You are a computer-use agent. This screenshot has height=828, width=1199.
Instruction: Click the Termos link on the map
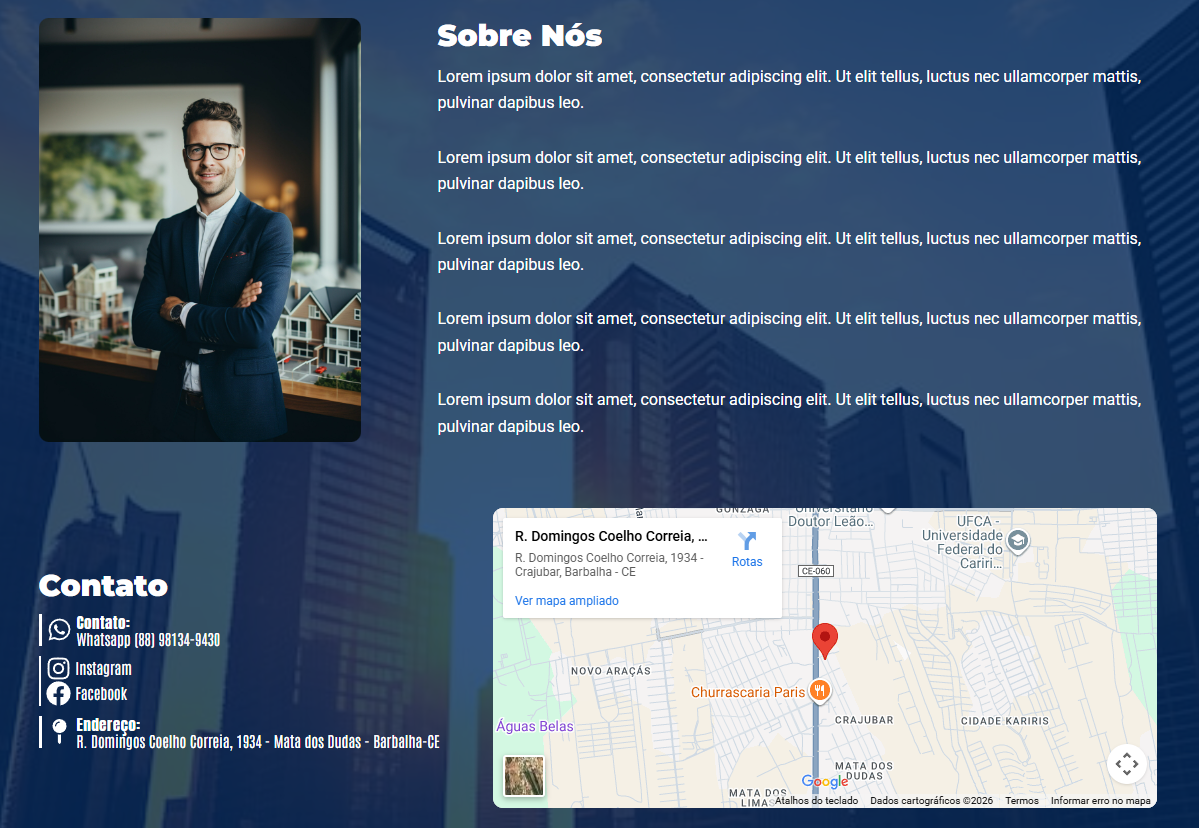point(1021,801)
